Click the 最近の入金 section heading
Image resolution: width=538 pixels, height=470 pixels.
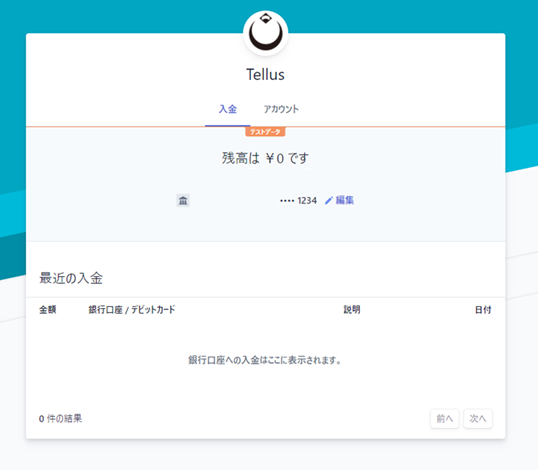coord(71,278)
